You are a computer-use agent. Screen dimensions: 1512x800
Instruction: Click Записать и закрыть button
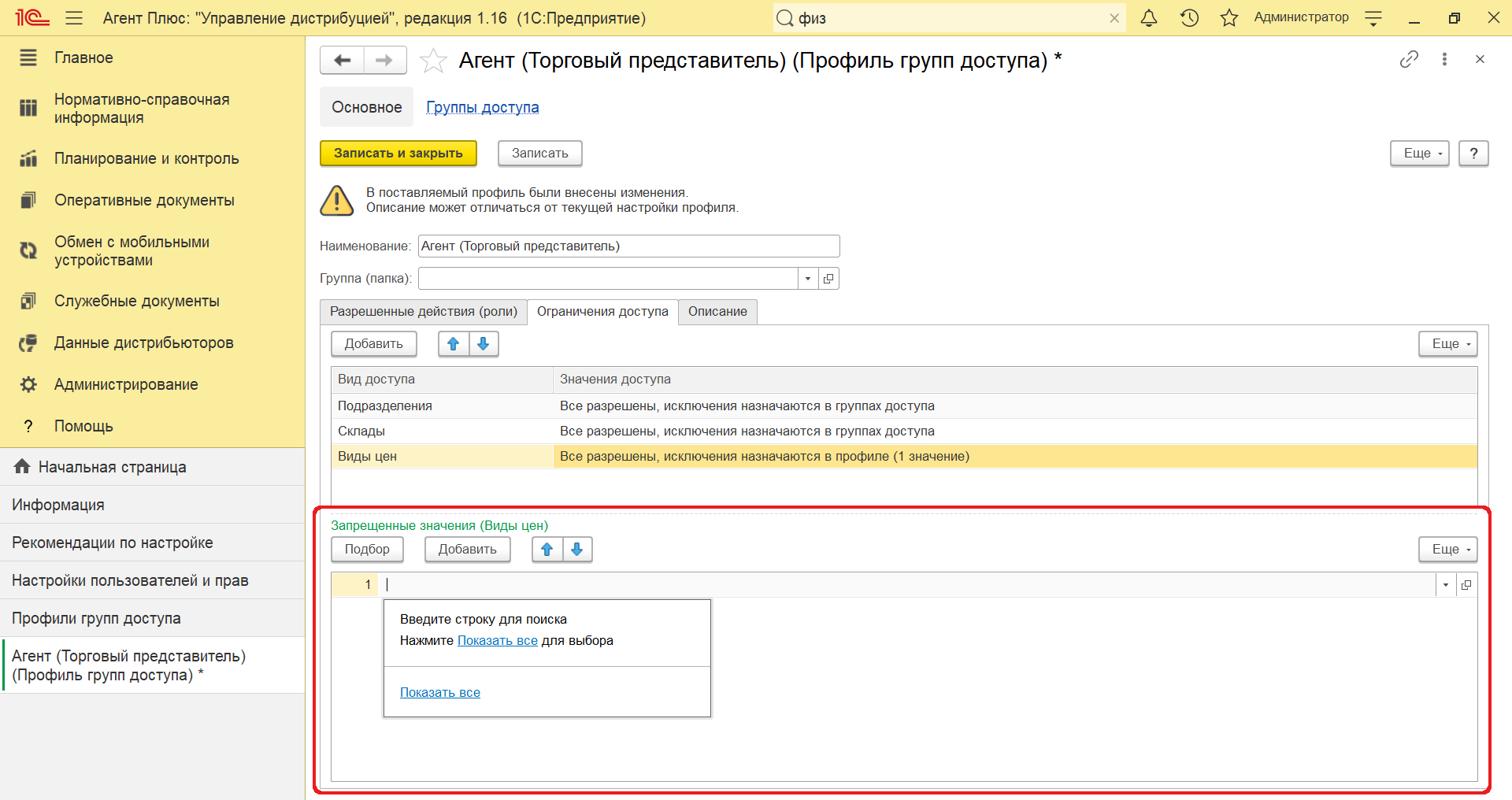pos(398,153)
